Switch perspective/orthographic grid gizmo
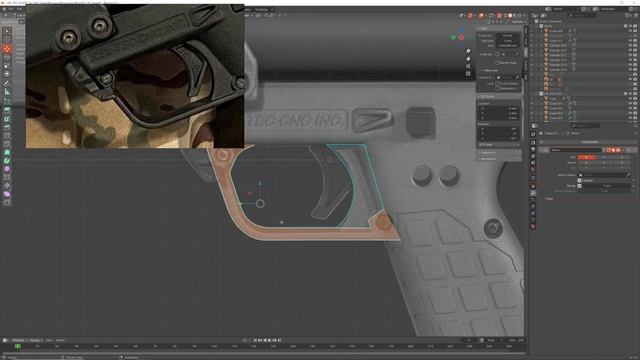The height and width of the screenshot is (360, 640). (468, 73)
